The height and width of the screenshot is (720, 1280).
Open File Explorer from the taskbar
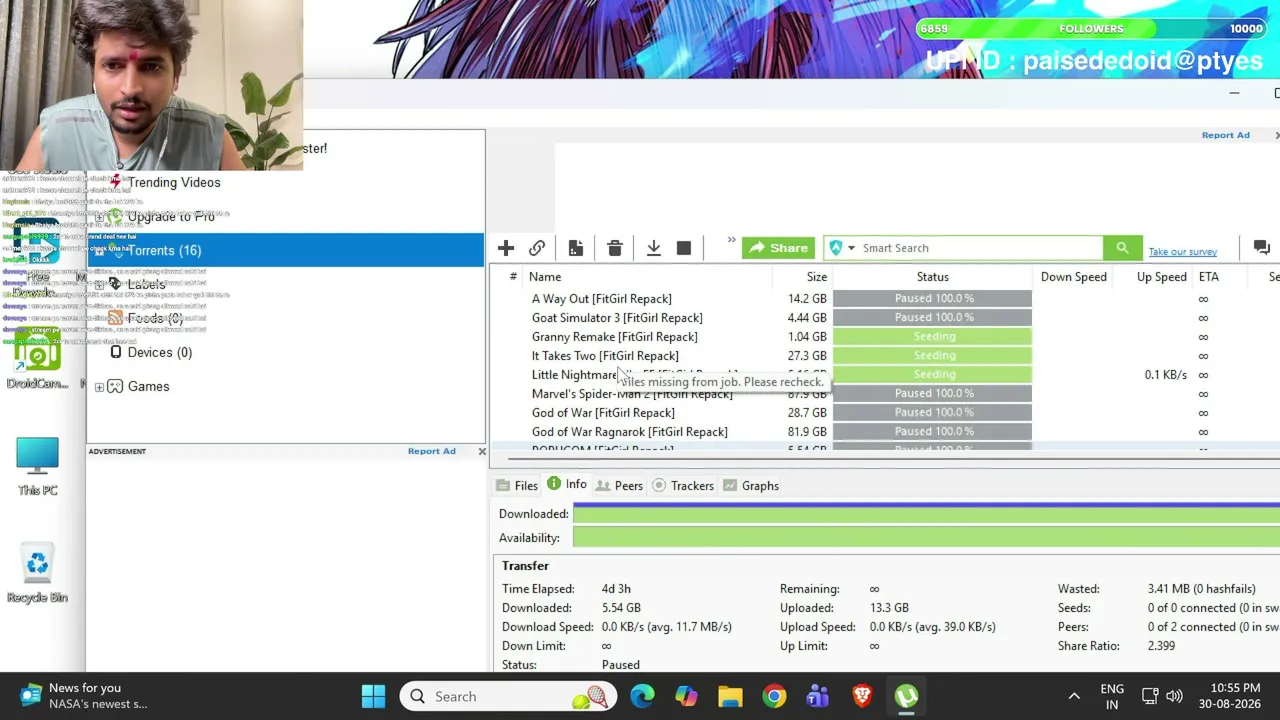[730, 696]
